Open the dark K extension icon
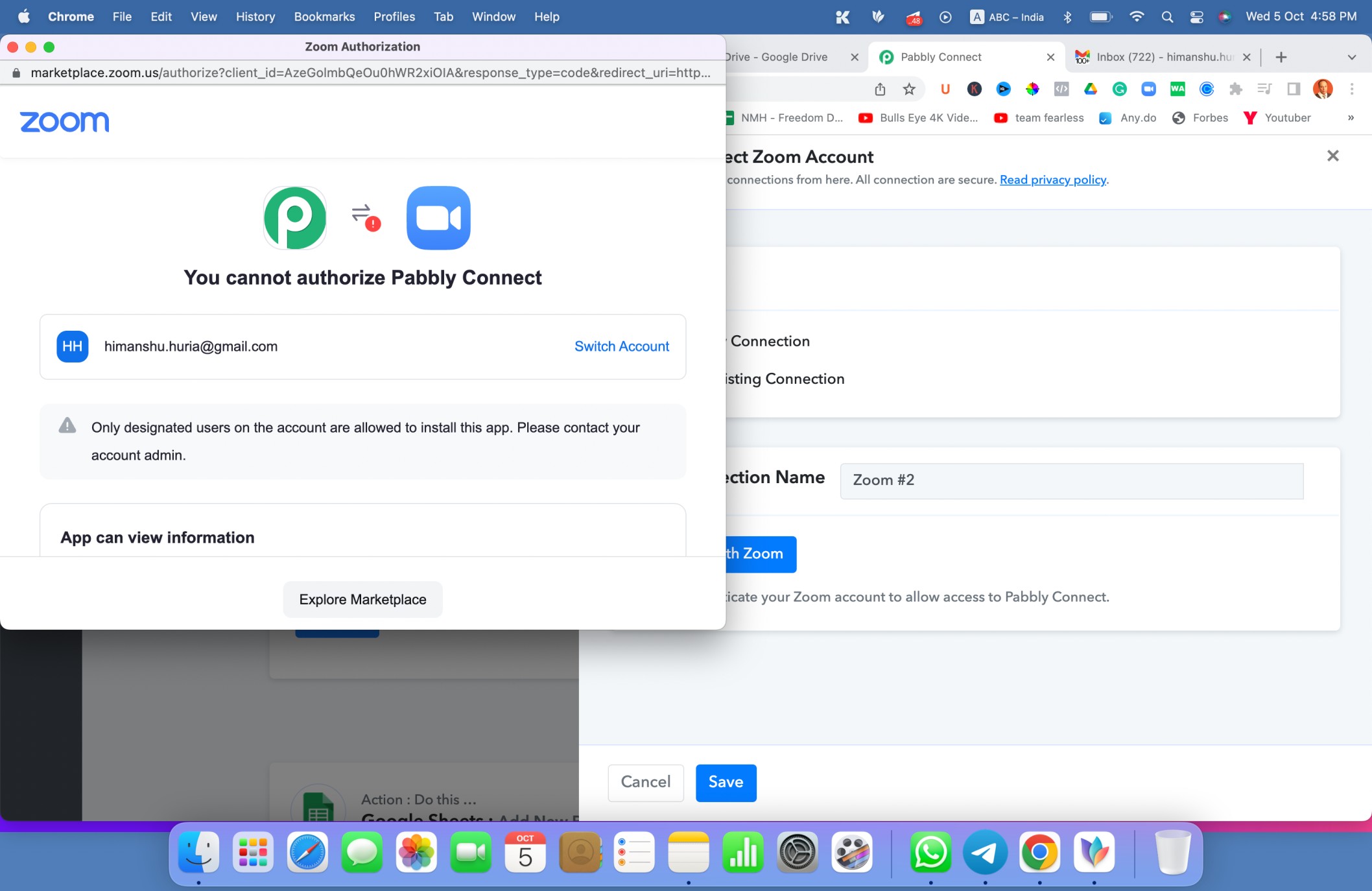Image resolution: width=1372 pixels, height=891 pixels. pyautogui.click(x=974, y=89)
